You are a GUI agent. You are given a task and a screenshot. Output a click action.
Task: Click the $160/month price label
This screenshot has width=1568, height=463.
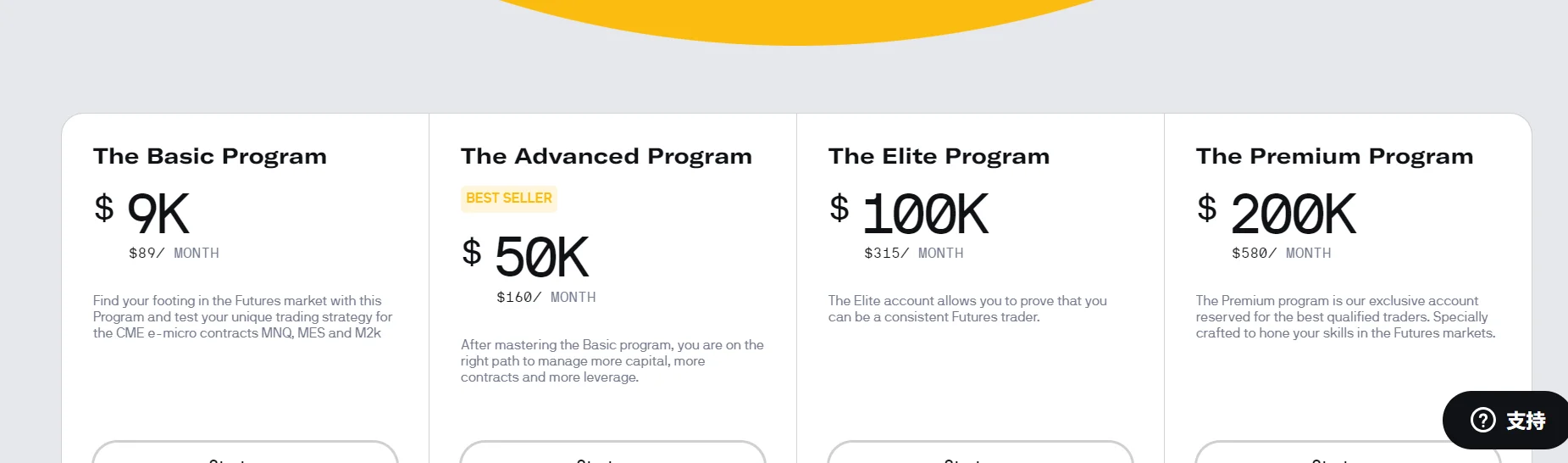click(546, 298)
